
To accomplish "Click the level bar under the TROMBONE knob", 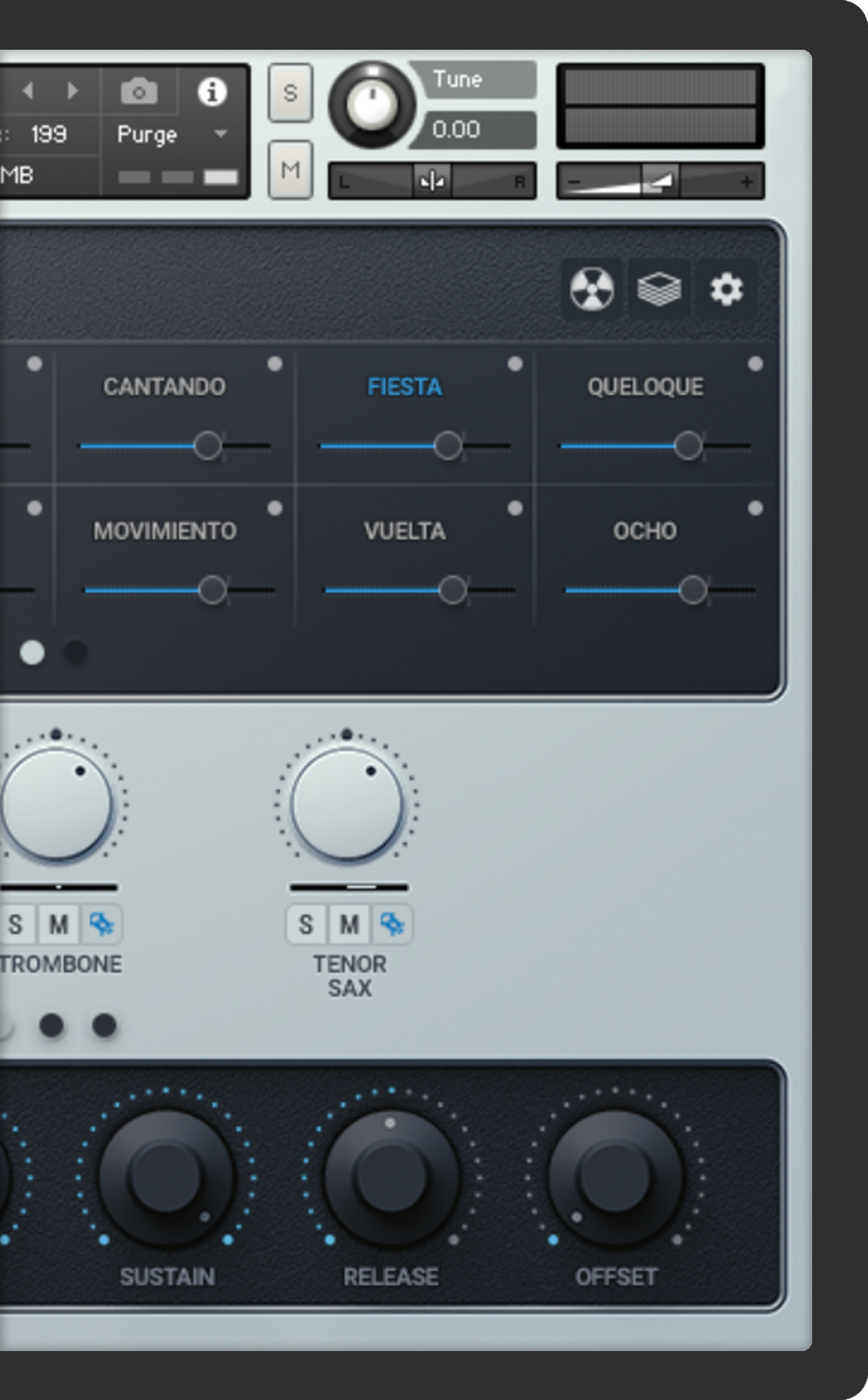I will [x=58, y=887].
